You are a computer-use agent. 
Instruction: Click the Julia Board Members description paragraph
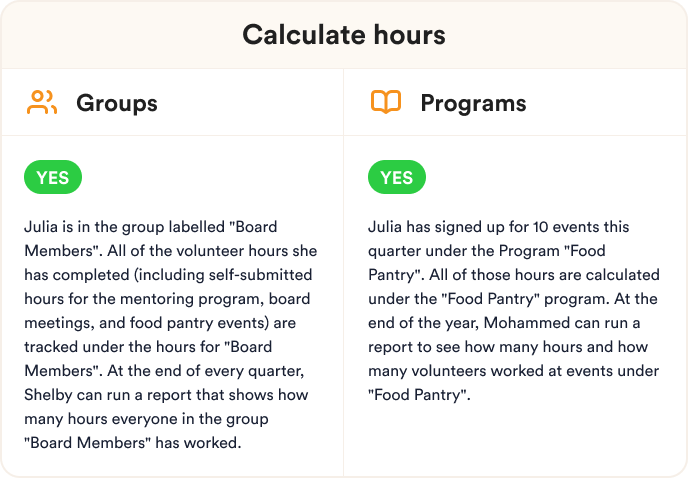171,334
